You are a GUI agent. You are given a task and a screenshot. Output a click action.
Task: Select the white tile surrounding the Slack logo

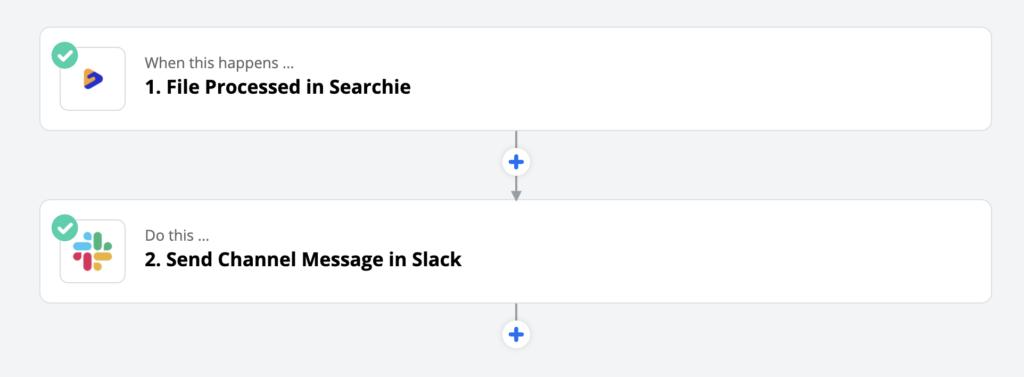[93, 252]
